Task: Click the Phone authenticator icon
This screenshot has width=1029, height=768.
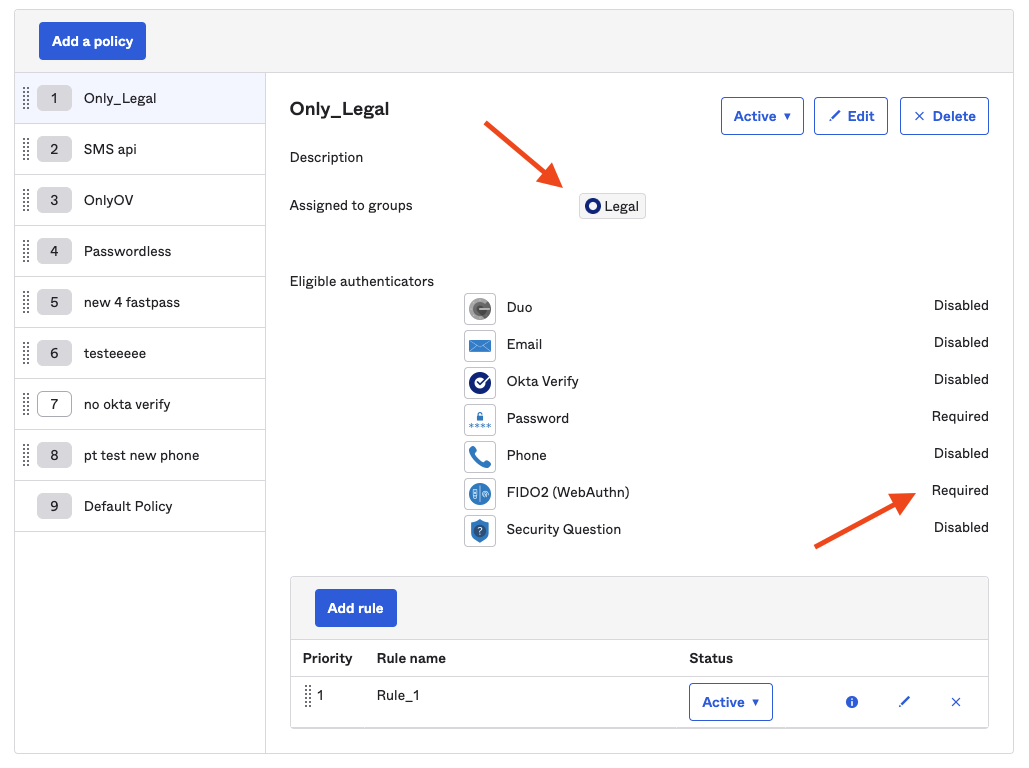Action: [480, 456]
